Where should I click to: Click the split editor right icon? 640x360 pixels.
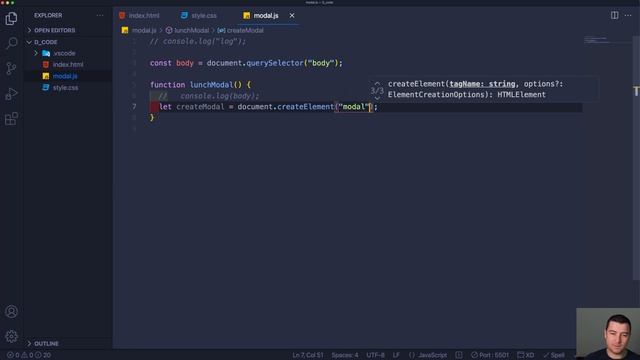[x=614, y=16]
